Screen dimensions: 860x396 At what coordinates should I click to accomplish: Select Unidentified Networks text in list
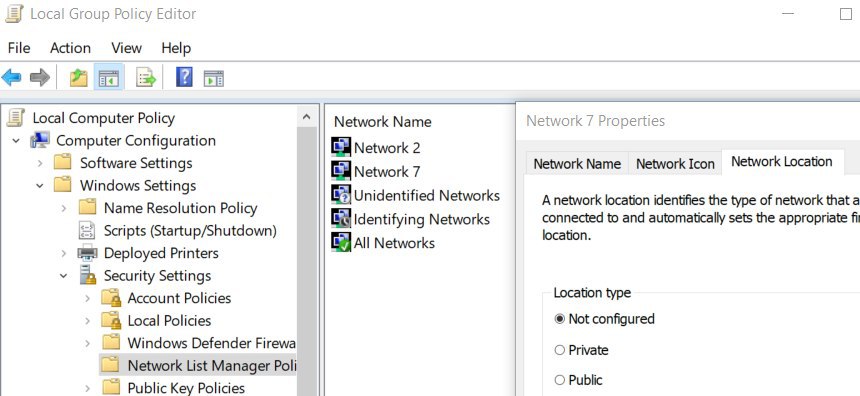pos(427,196)
